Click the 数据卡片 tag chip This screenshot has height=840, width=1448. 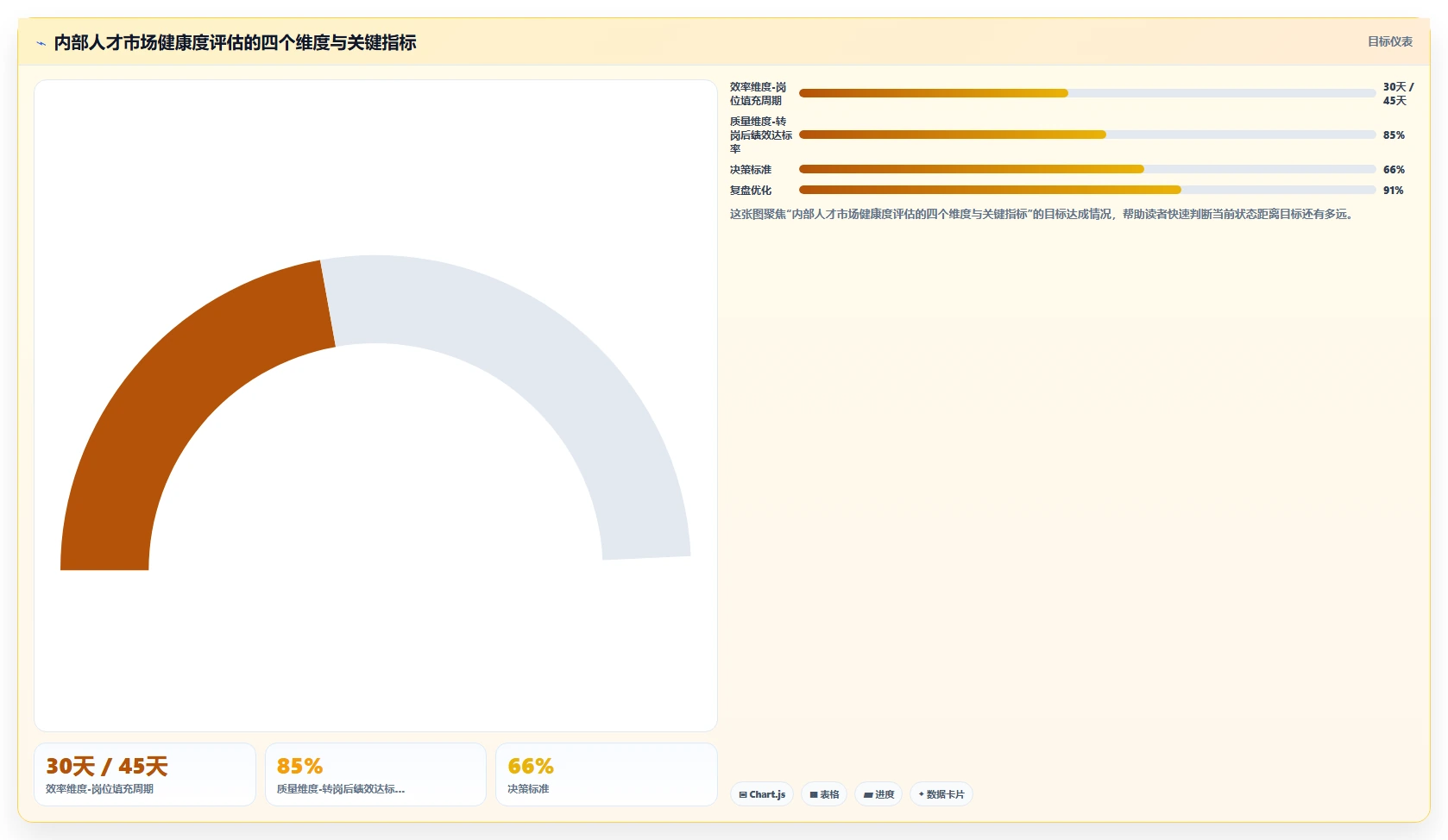[941, 794]
